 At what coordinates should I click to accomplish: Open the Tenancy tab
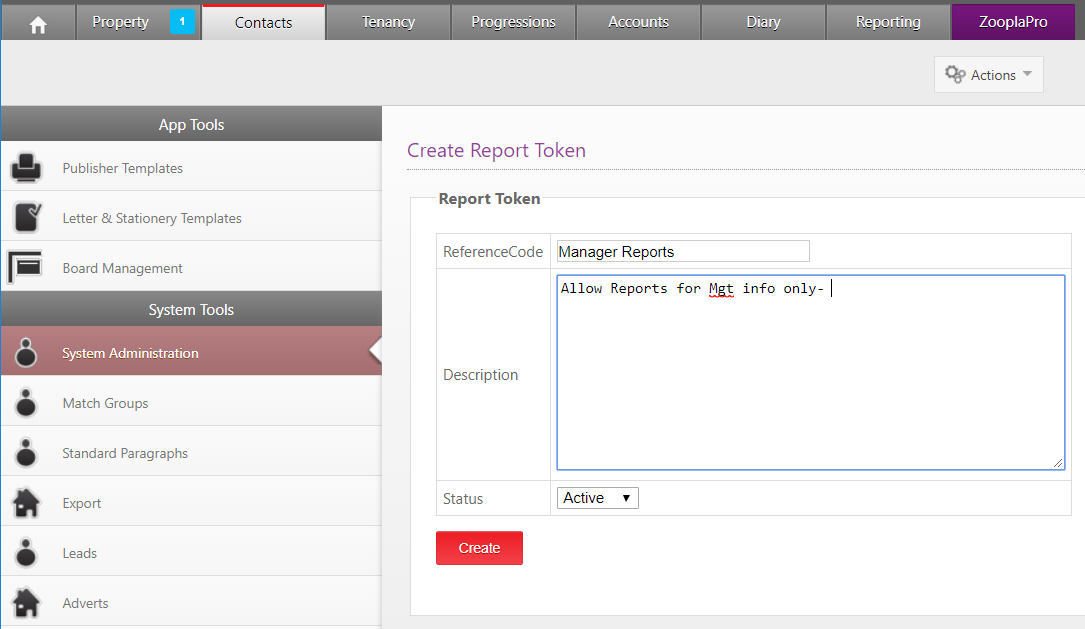pos(388,22)
